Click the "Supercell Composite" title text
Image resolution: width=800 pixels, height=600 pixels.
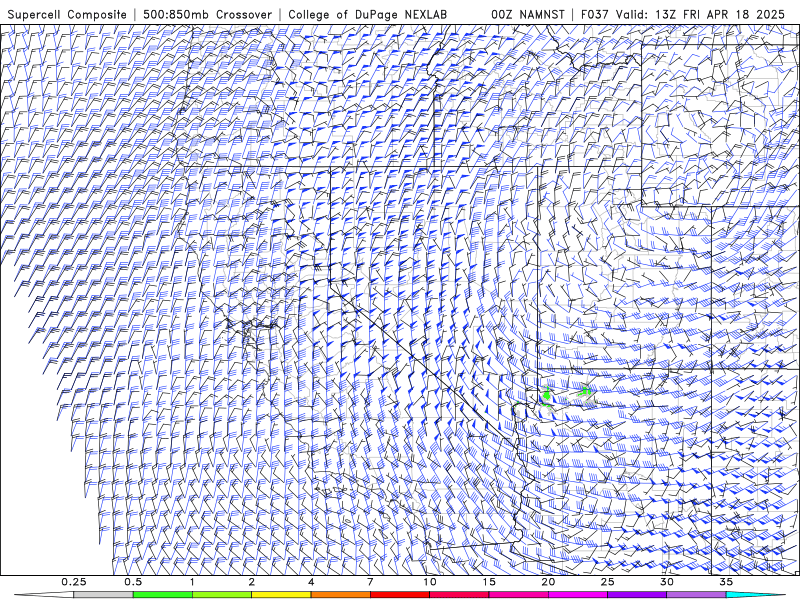tap(67, 15)
